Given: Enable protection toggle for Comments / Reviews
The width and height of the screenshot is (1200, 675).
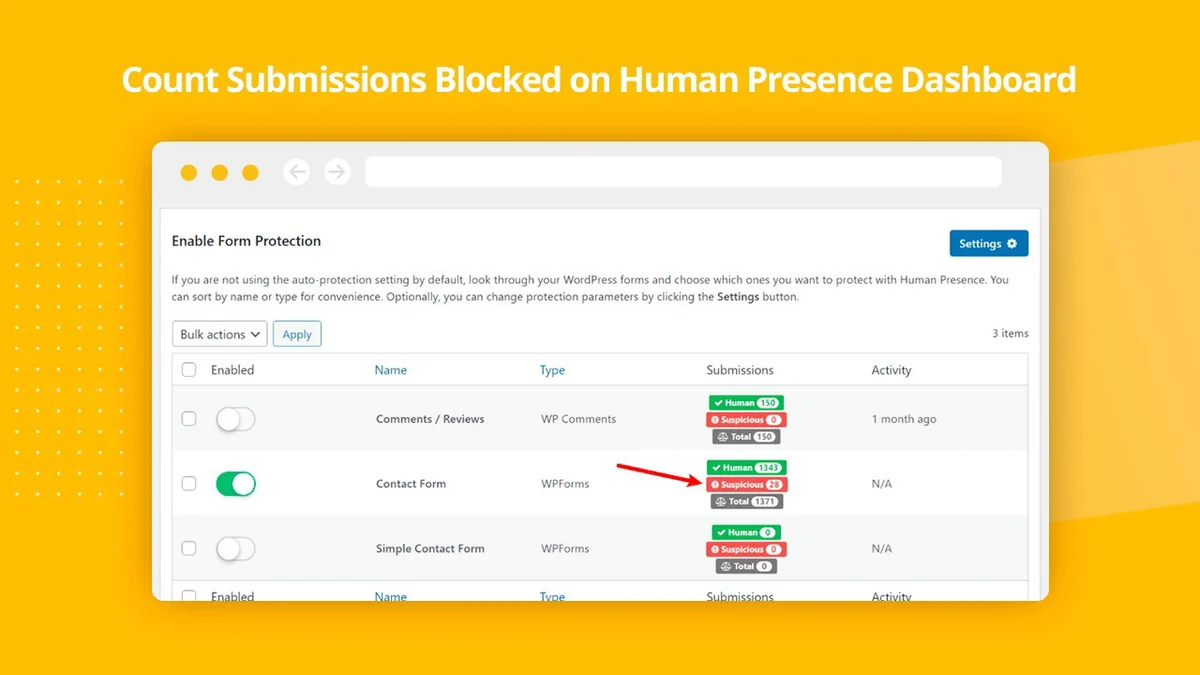Looking at the screenshot, I should (x=236, y=419).
